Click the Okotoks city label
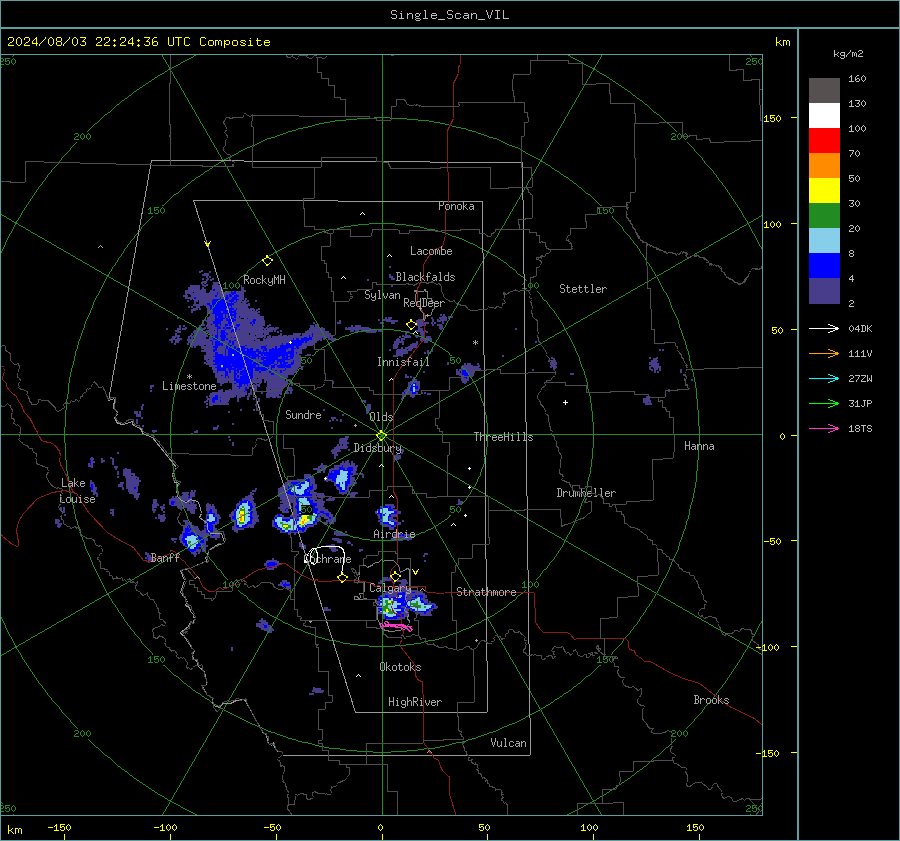The height and width of the screenshot is (841, 900). pyautogui.click(x=400, y=667)
